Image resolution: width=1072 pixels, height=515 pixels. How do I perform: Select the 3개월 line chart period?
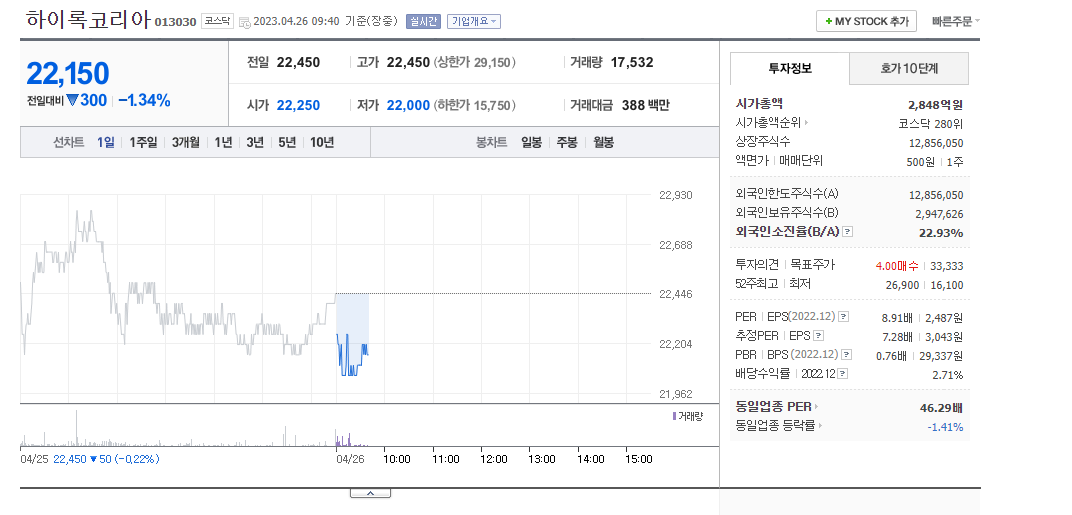pos(186,142)
